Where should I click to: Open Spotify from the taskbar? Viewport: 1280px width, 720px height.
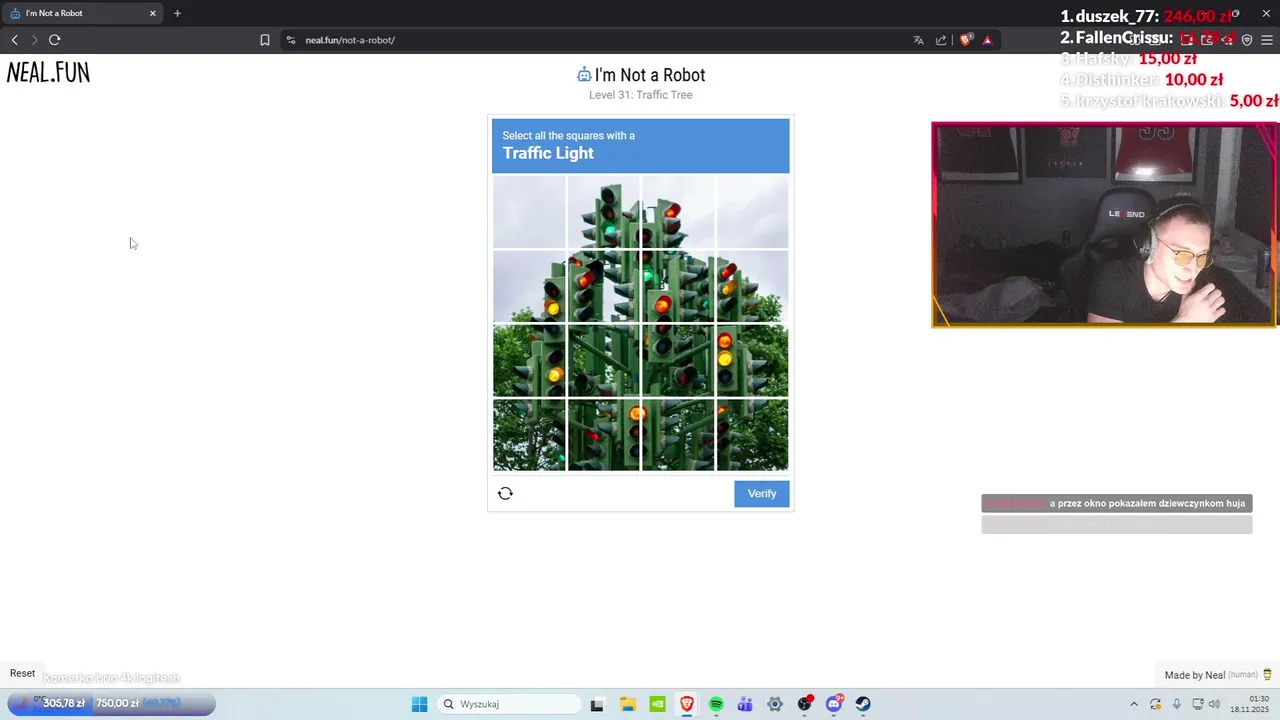(x=716, y=704)
